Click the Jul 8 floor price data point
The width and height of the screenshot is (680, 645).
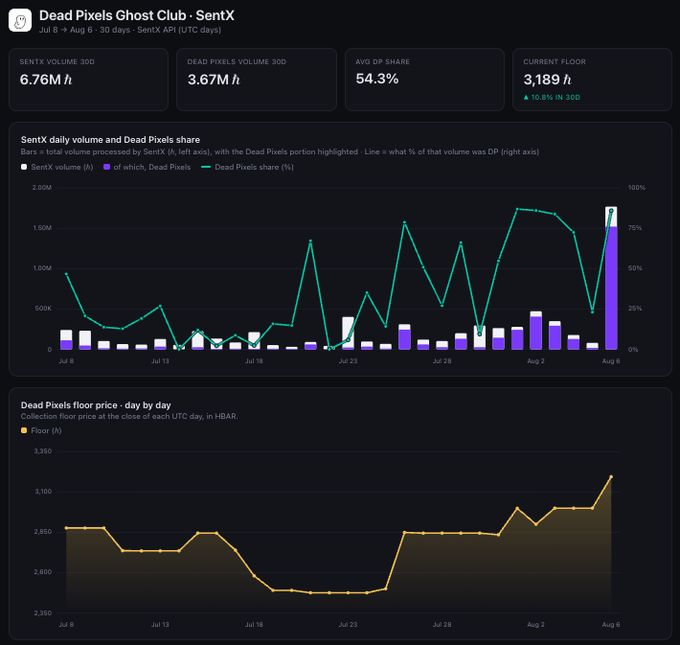pyautogui.click(x=66, y=528)
